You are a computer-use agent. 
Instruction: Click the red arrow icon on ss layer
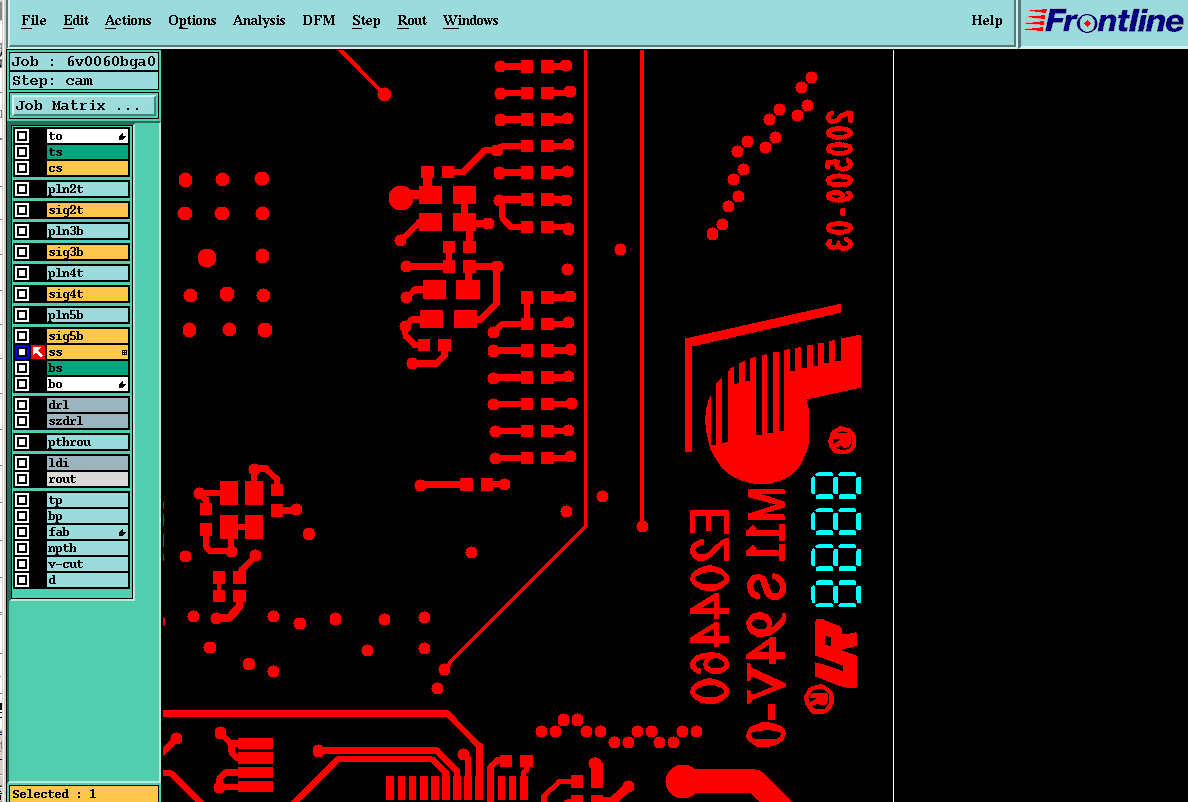click(x=38, y=352)
